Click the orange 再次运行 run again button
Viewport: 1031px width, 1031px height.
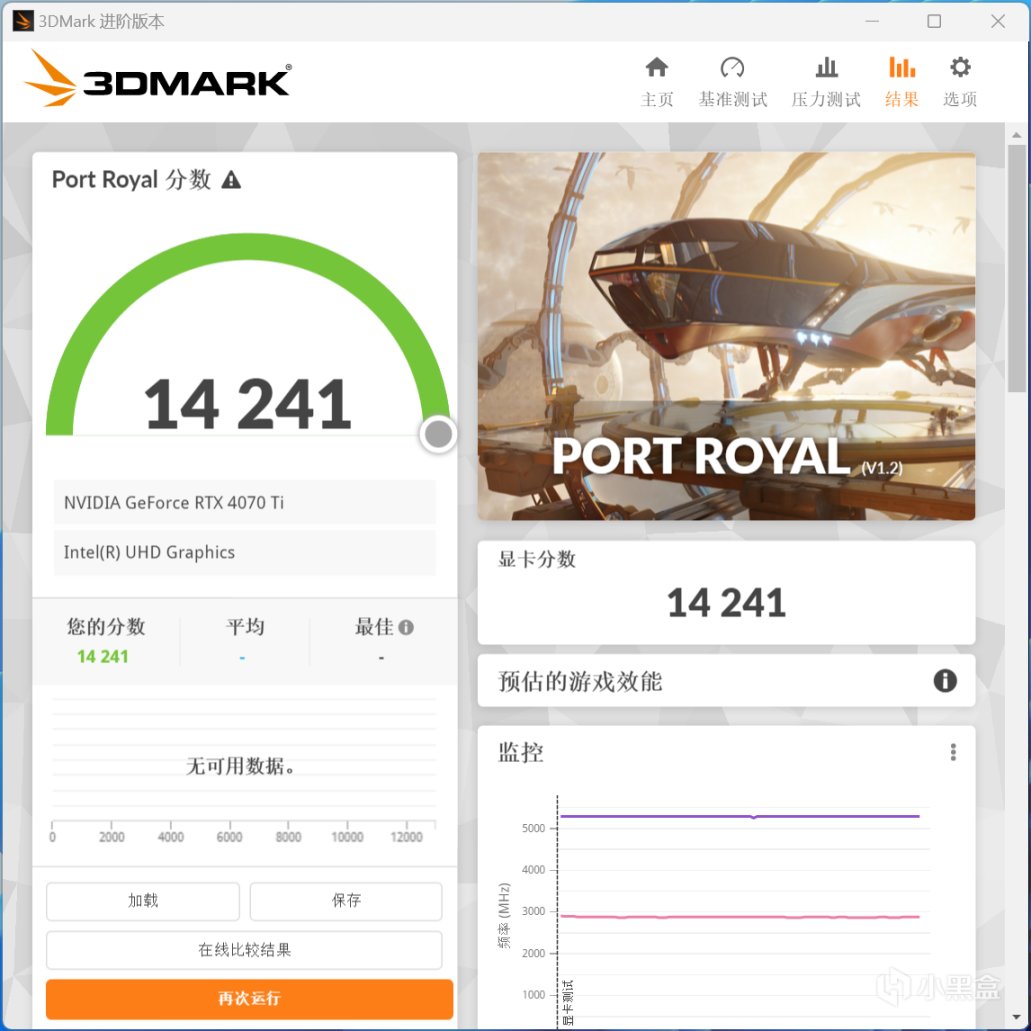point(249,999)
